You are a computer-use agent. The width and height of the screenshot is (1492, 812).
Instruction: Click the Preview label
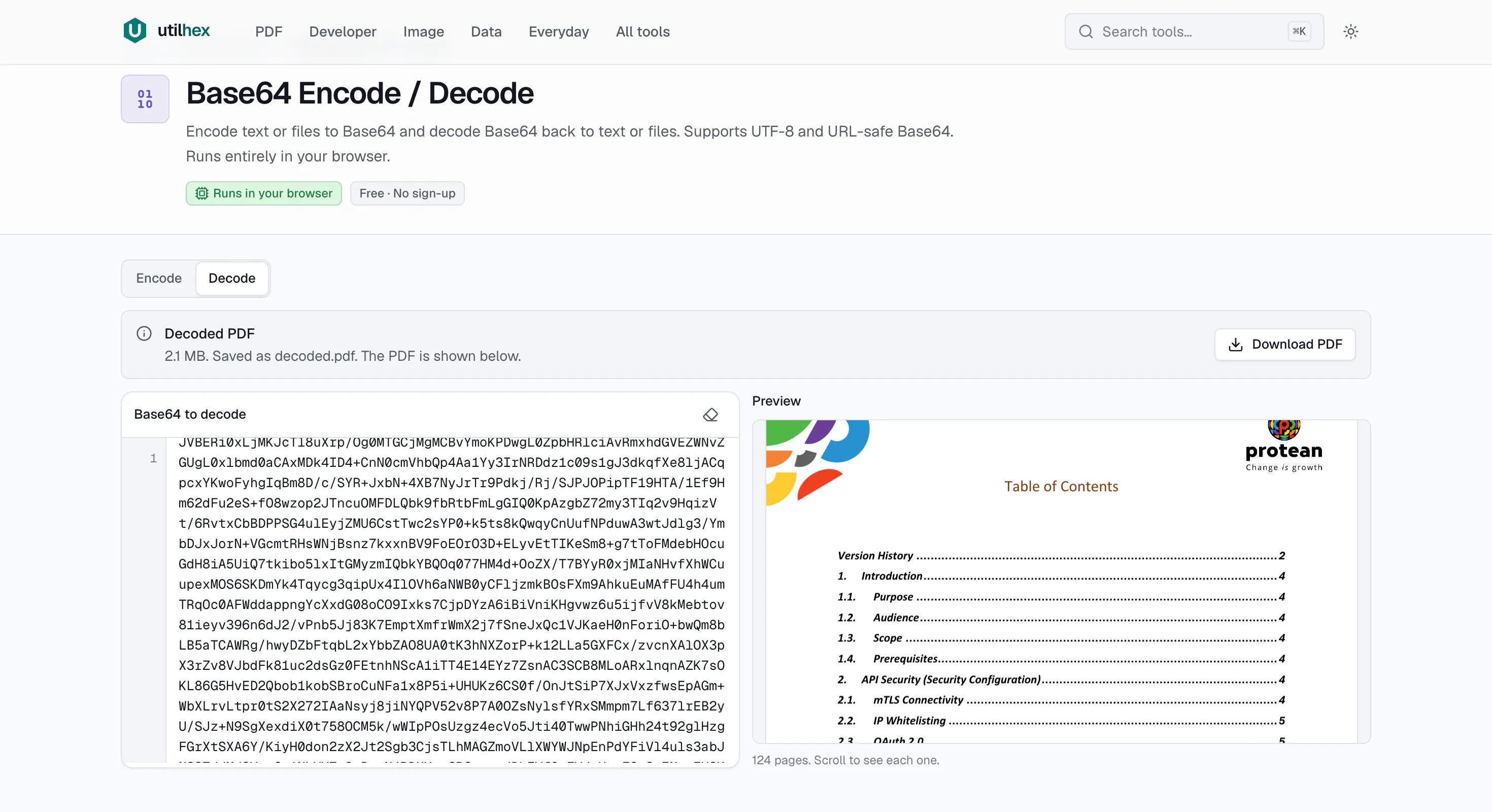pos(776,401)
